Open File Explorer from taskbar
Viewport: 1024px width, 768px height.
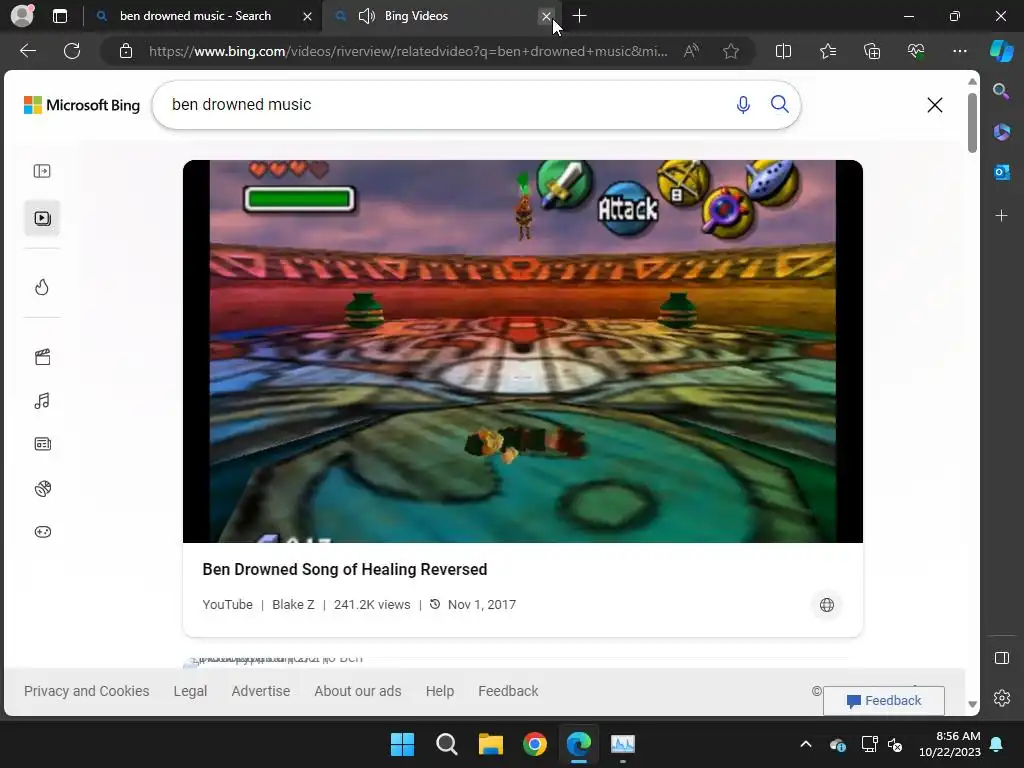[490, 744]
